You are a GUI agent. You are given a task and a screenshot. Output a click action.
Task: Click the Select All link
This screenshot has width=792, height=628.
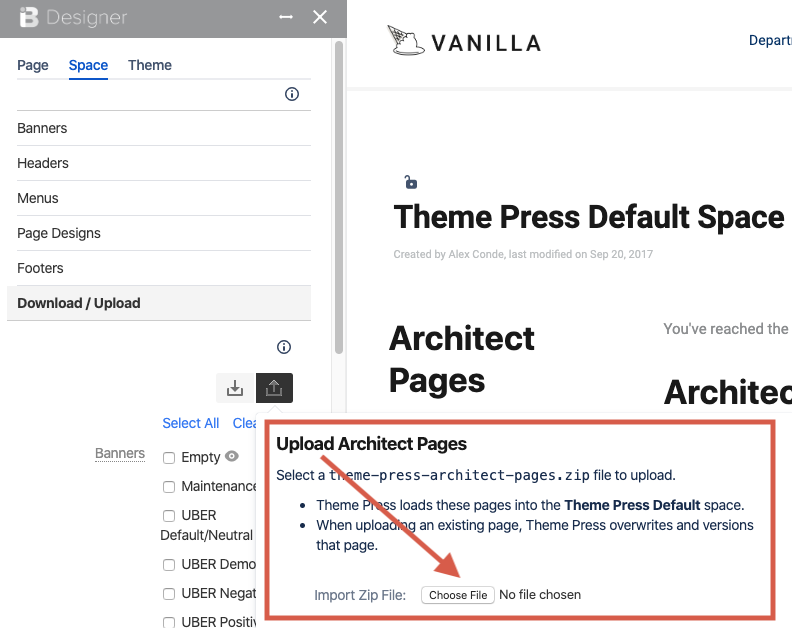(190, 423)
